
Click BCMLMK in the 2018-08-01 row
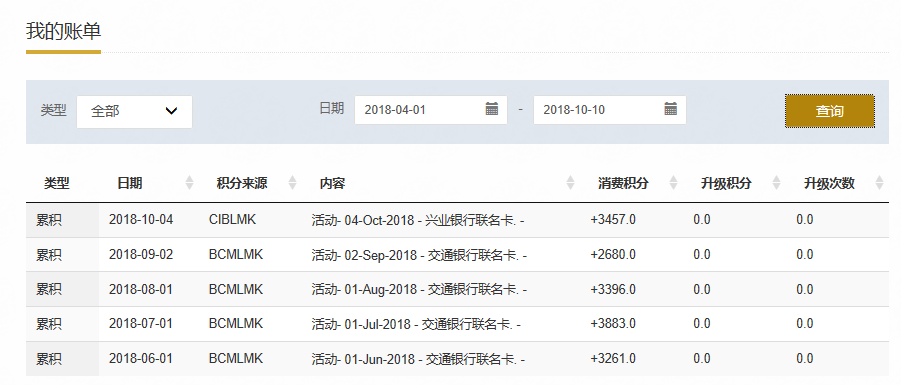point(236,289)
